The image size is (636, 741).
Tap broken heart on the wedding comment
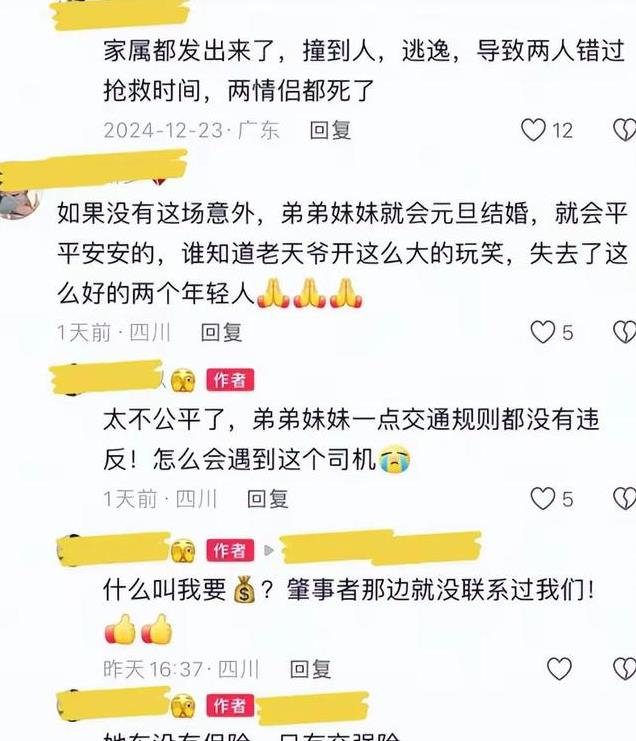[x=624, y=332]
